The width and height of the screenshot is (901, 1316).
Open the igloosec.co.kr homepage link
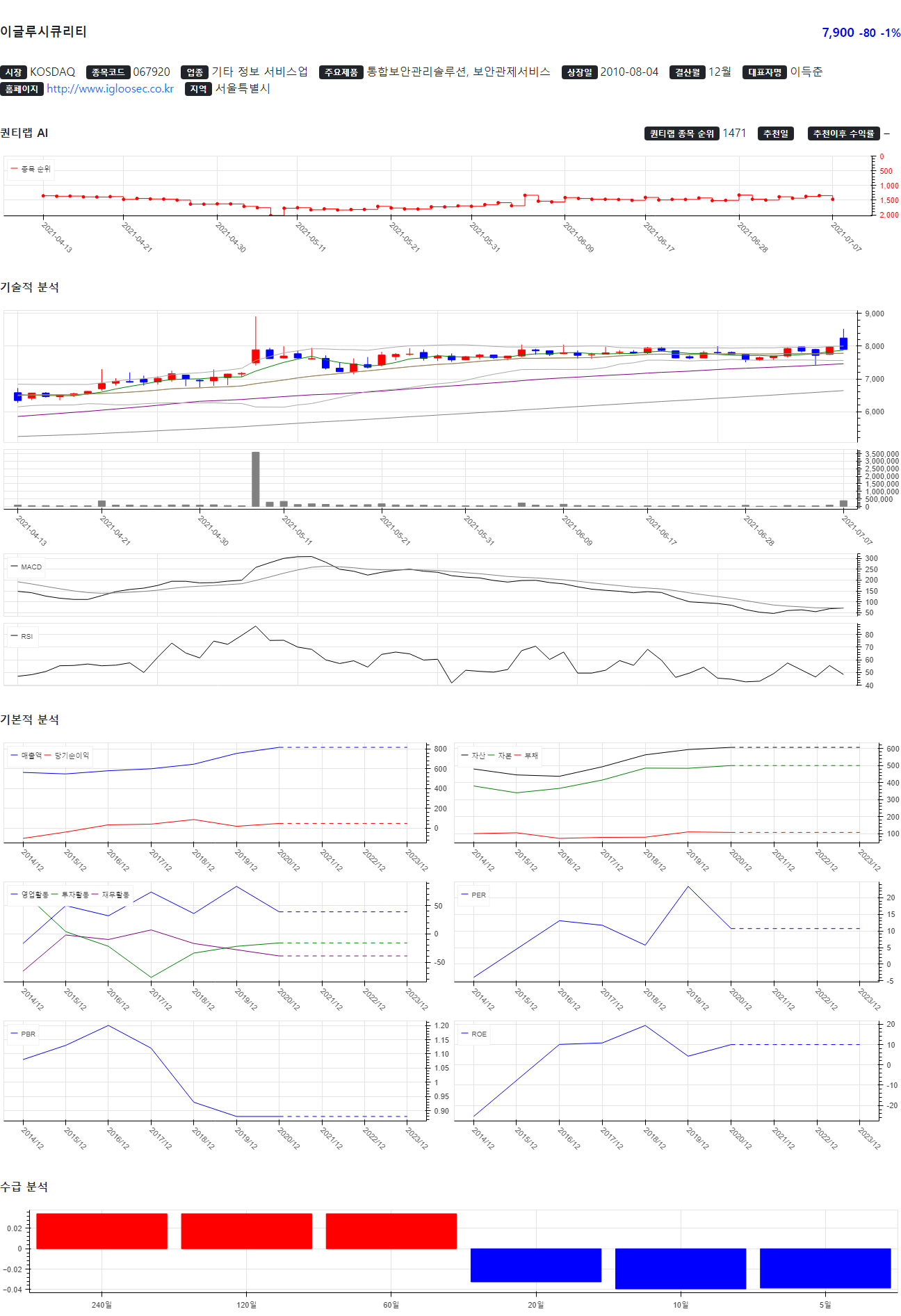(110, 88)
